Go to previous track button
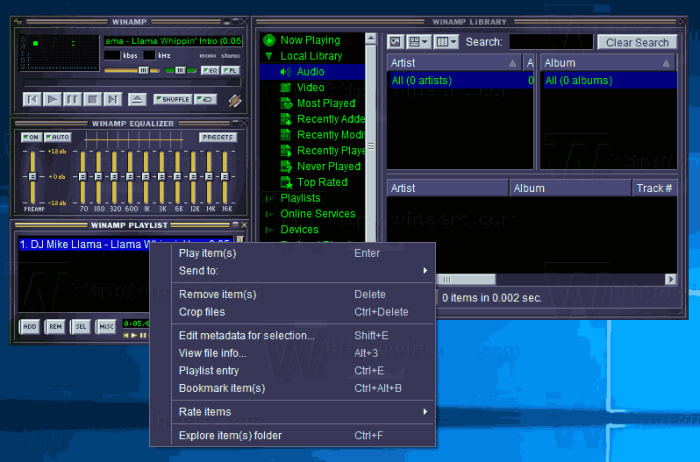Screen dimensions: 700x462 click(x=32, y=99)
